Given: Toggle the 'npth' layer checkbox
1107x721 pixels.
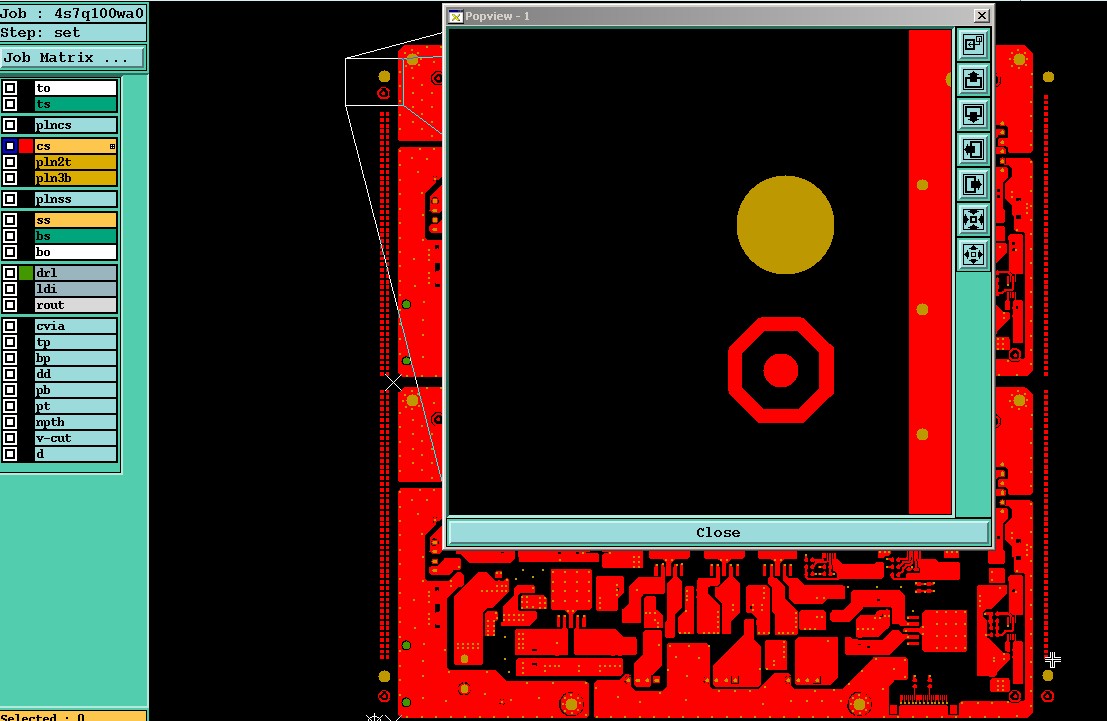Looking at the screenshot, I should (10, 422).
